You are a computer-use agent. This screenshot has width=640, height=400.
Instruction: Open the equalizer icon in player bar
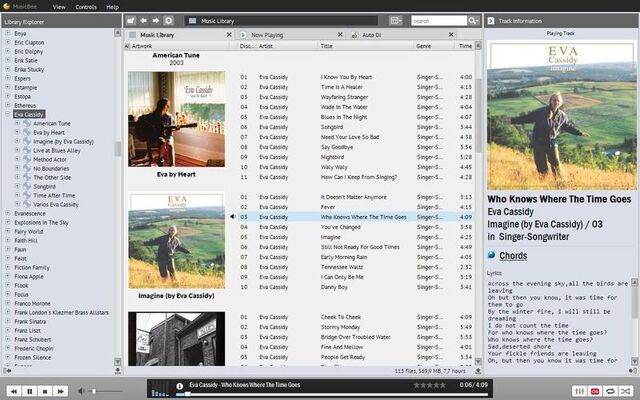(579, 391)
